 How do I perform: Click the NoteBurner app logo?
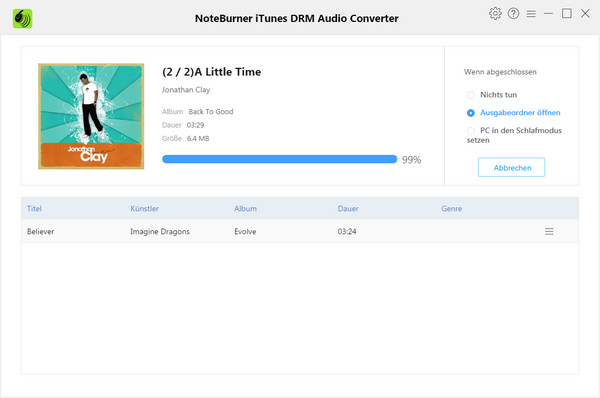pos(22,18)
